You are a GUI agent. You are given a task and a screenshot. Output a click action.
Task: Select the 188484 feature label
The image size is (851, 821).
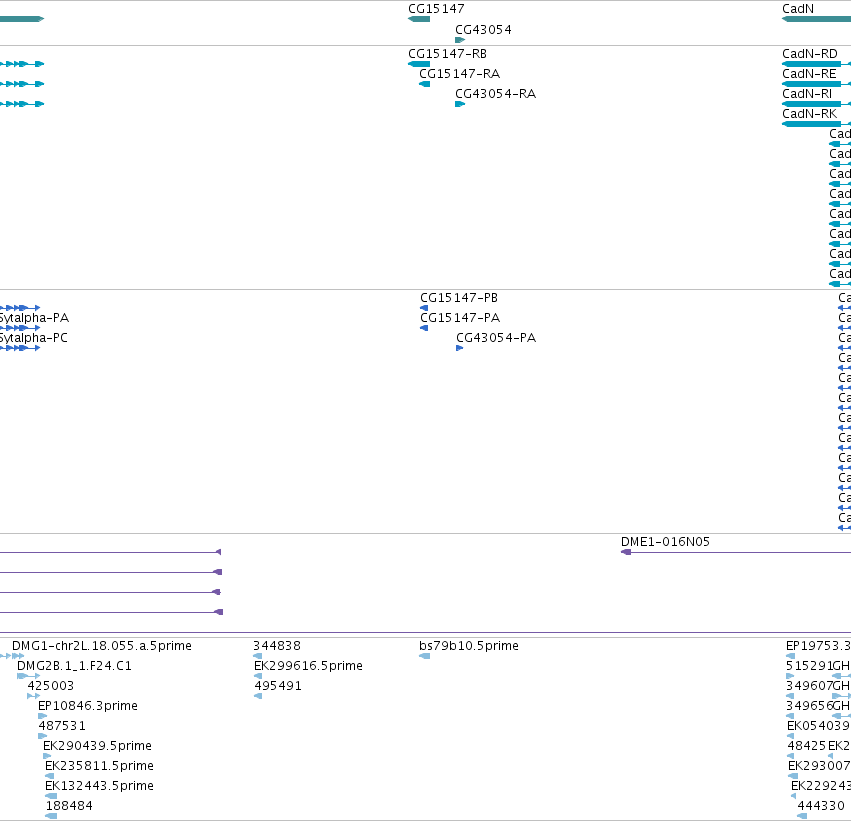pos(69,806)
